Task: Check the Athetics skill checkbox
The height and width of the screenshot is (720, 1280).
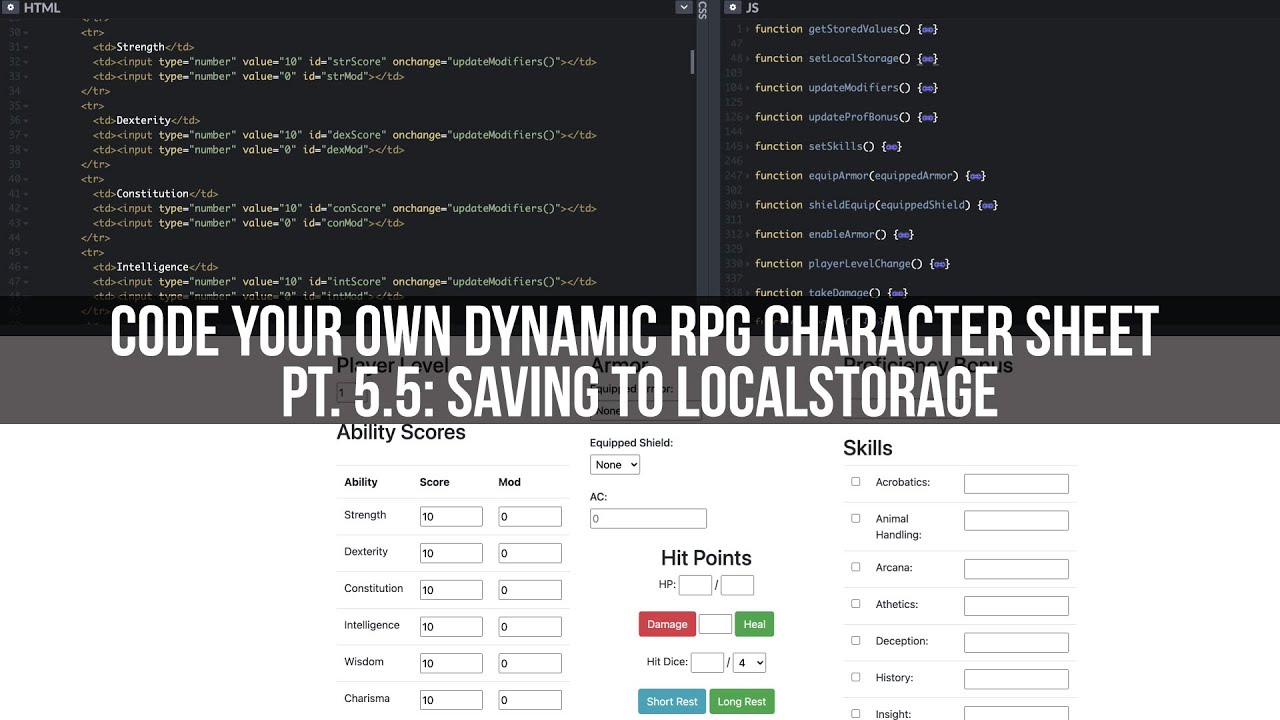Action: coord(855,604)
